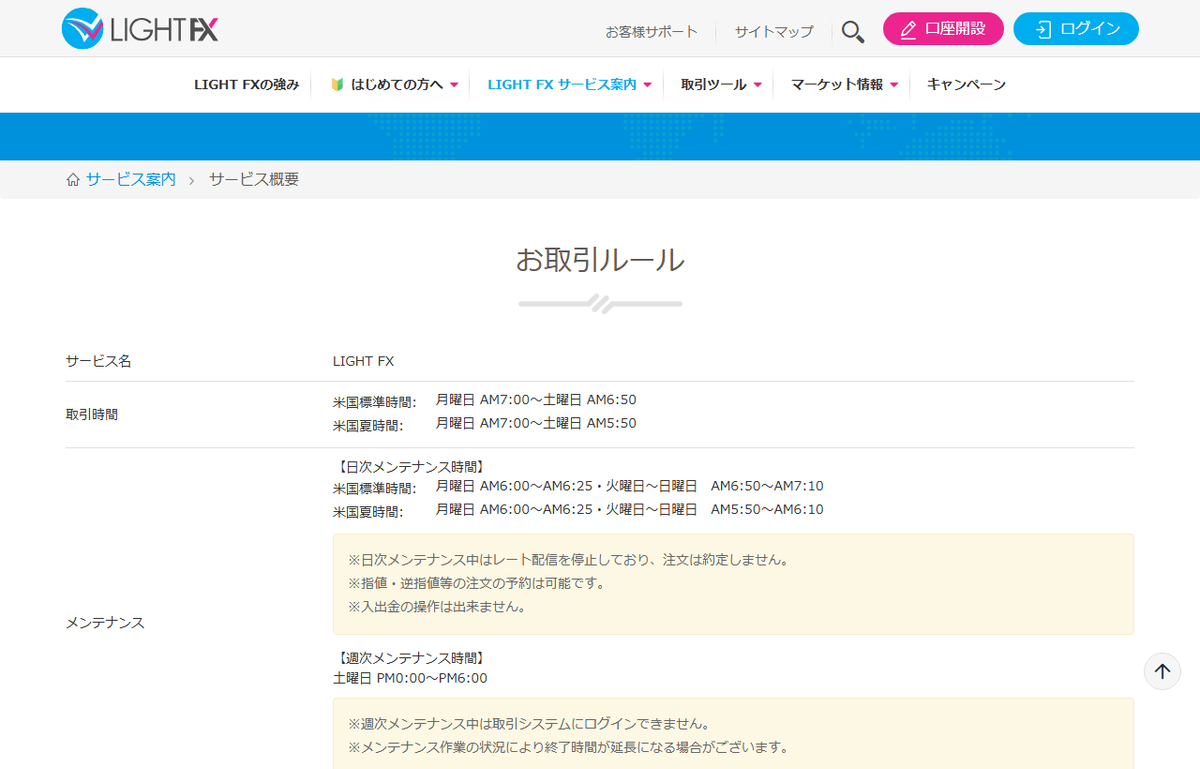Click the beginner leaf icon beside はじめての方へ
The width and height of the screenshot is (1200, 769).
(x=338, y=85)
